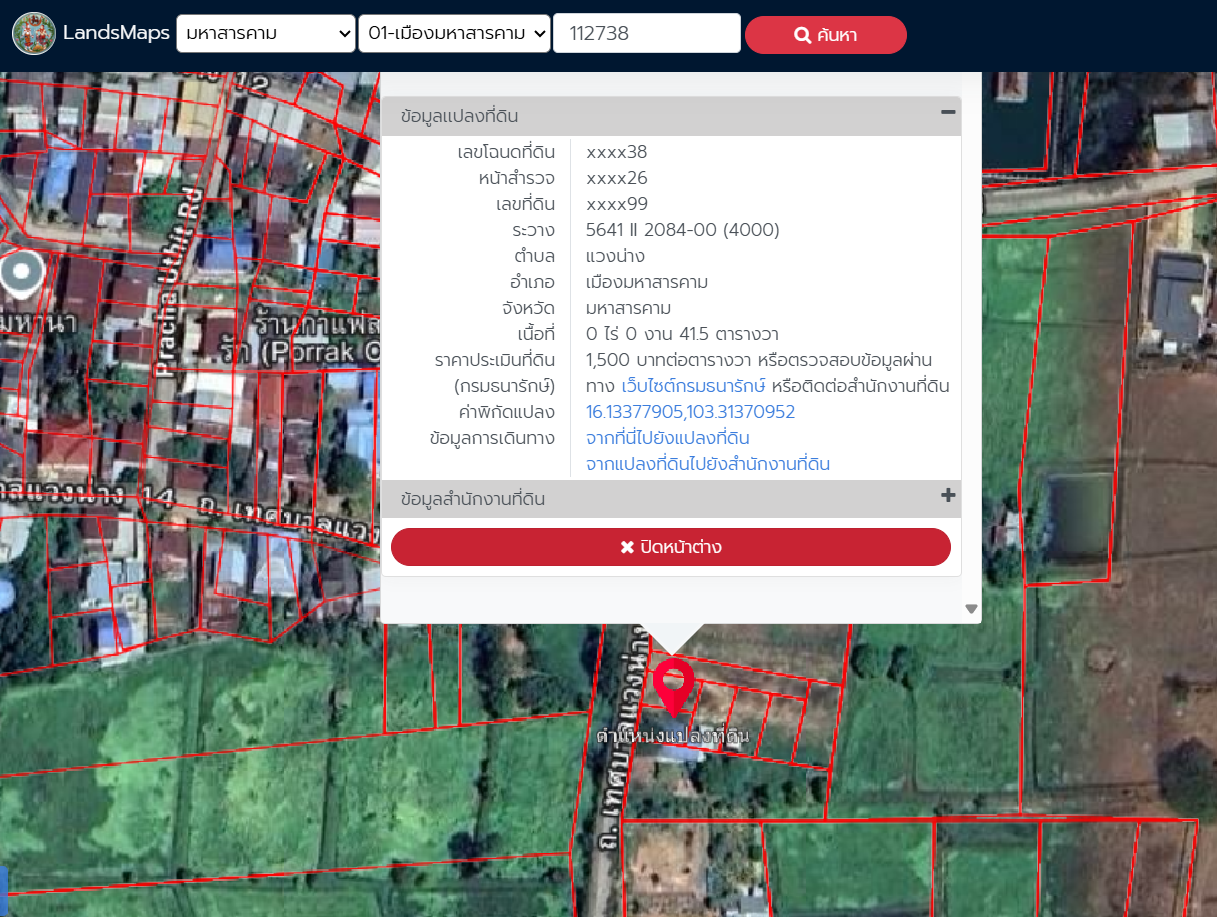Click the ข้อมูลแปลงที่ดิน section header

[459, 116]
